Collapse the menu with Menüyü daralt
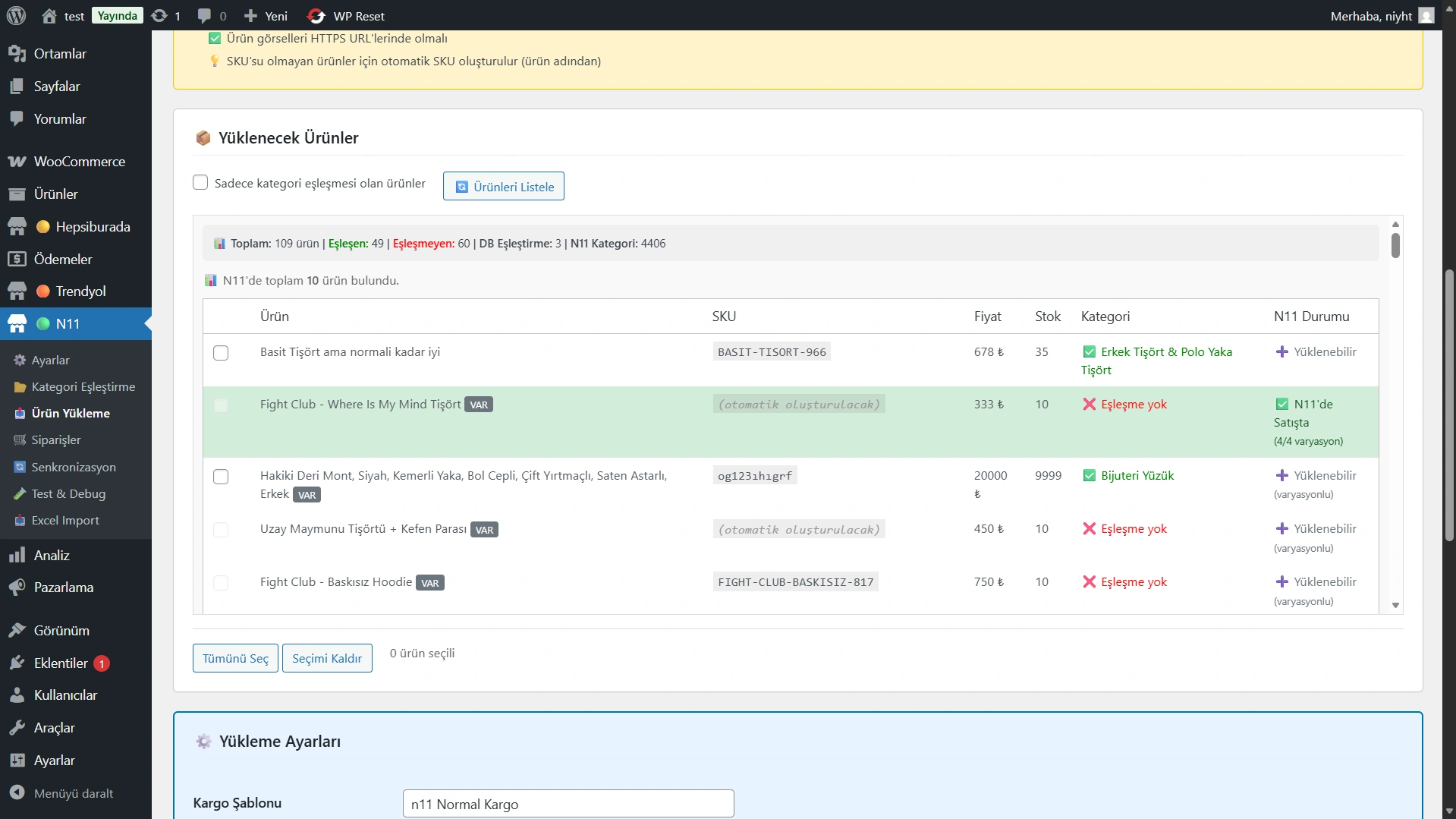Viewport: 1456px width, 819px height. coord(73,793)
